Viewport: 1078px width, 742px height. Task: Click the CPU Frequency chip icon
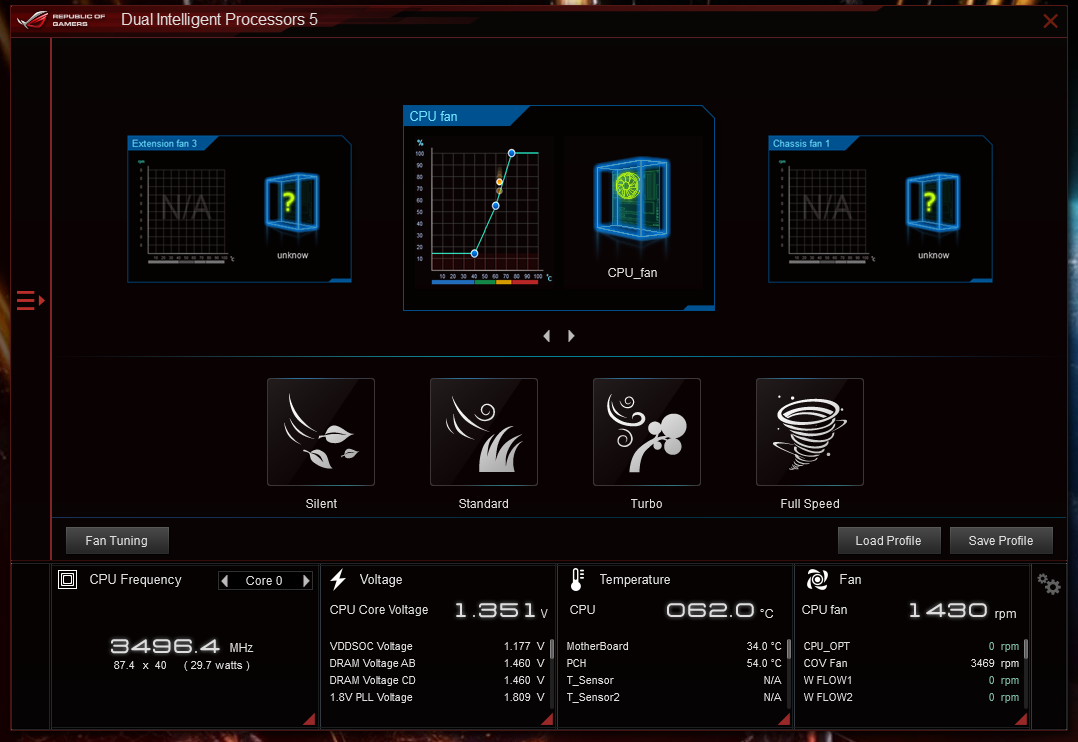point(67,580)
